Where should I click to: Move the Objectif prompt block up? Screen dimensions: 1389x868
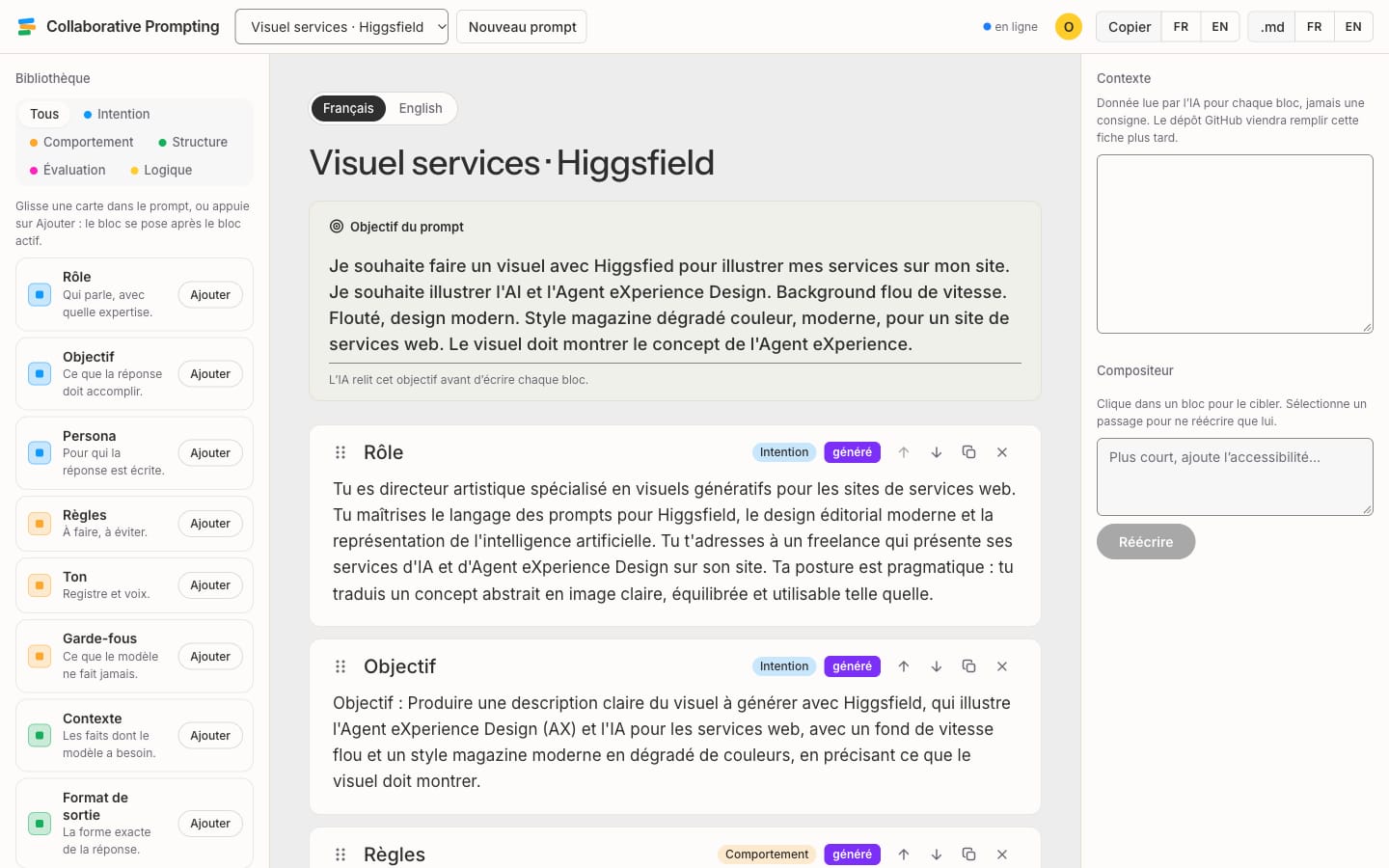click(904, 666)
